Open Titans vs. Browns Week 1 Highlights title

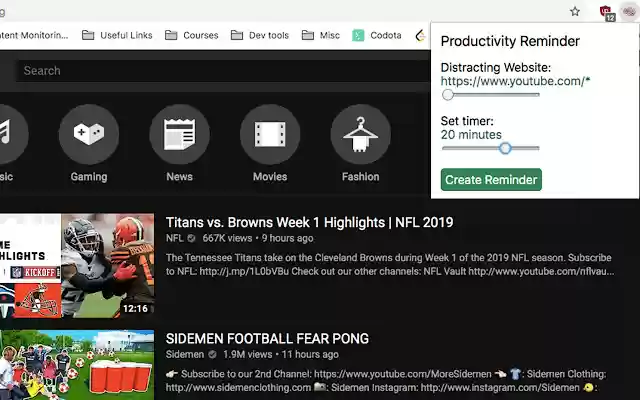pos(309,222)
